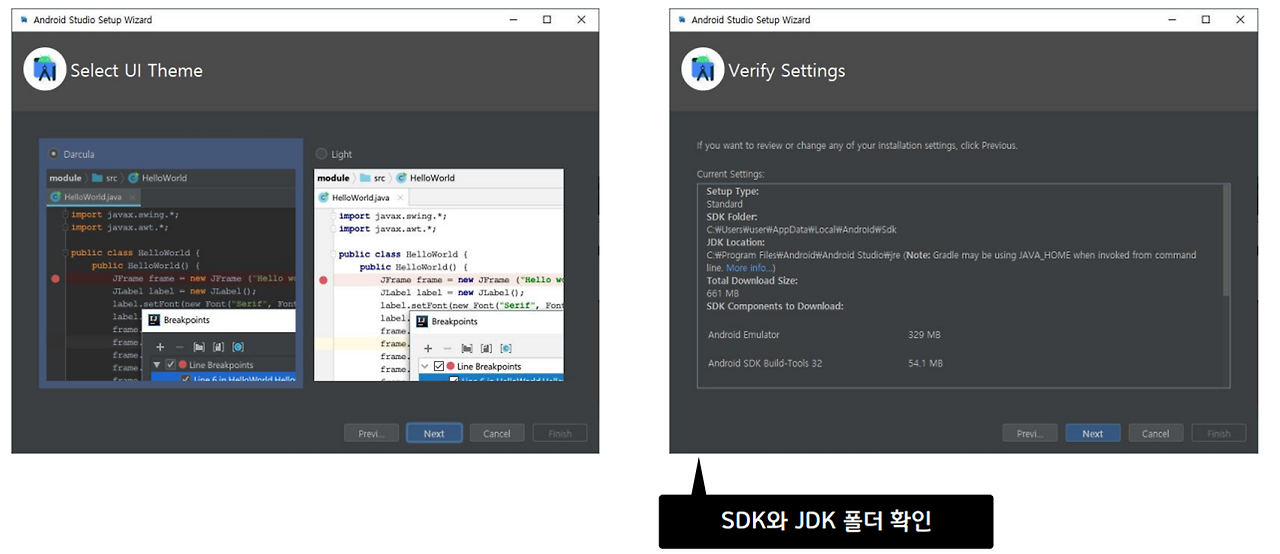Toggle Line Breakpoints checkbox in Light preview
This screenshot has width=1280, height=554.
(x=438, y=367)
